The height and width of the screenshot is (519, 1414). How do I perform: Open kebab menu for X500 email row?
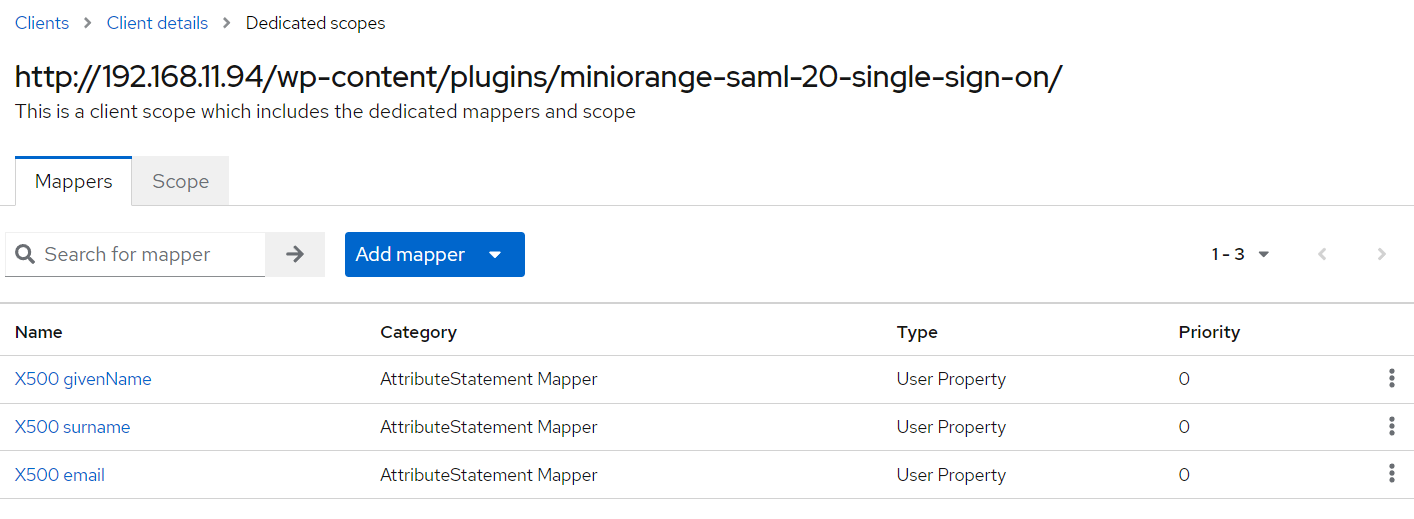(1391, 474)
